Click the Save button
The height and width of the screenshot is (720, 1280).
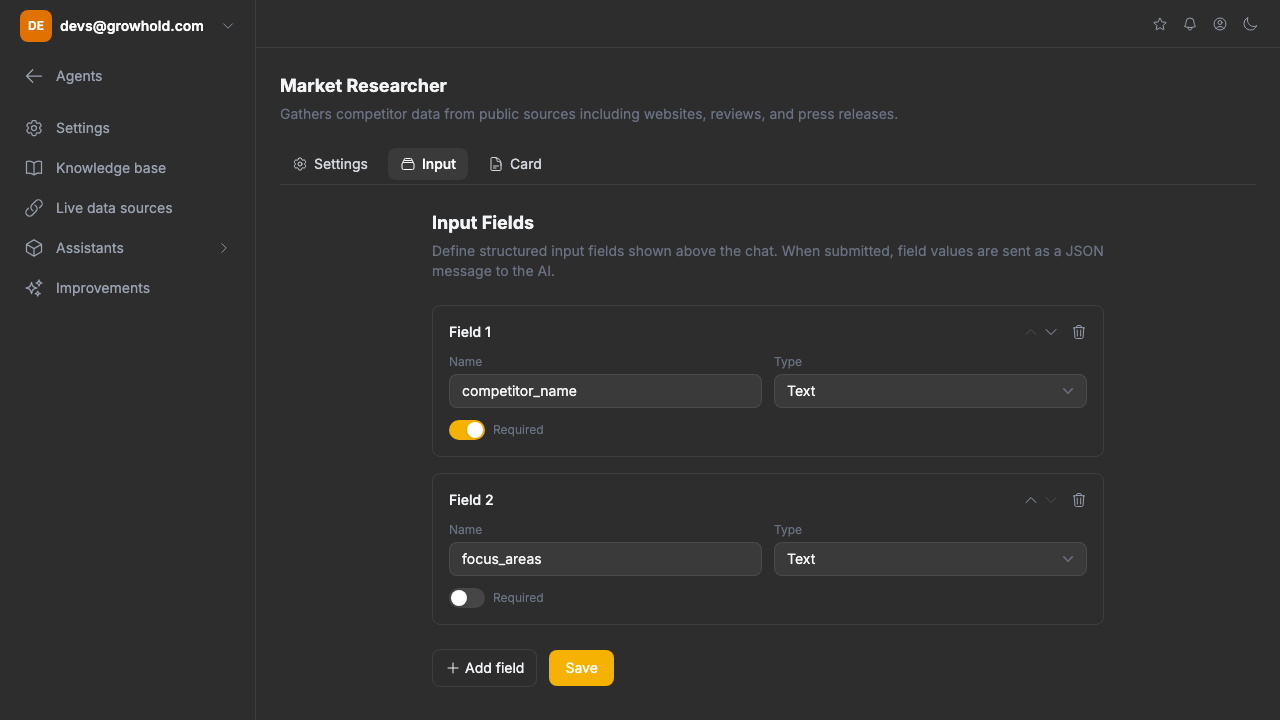point(581,667)
